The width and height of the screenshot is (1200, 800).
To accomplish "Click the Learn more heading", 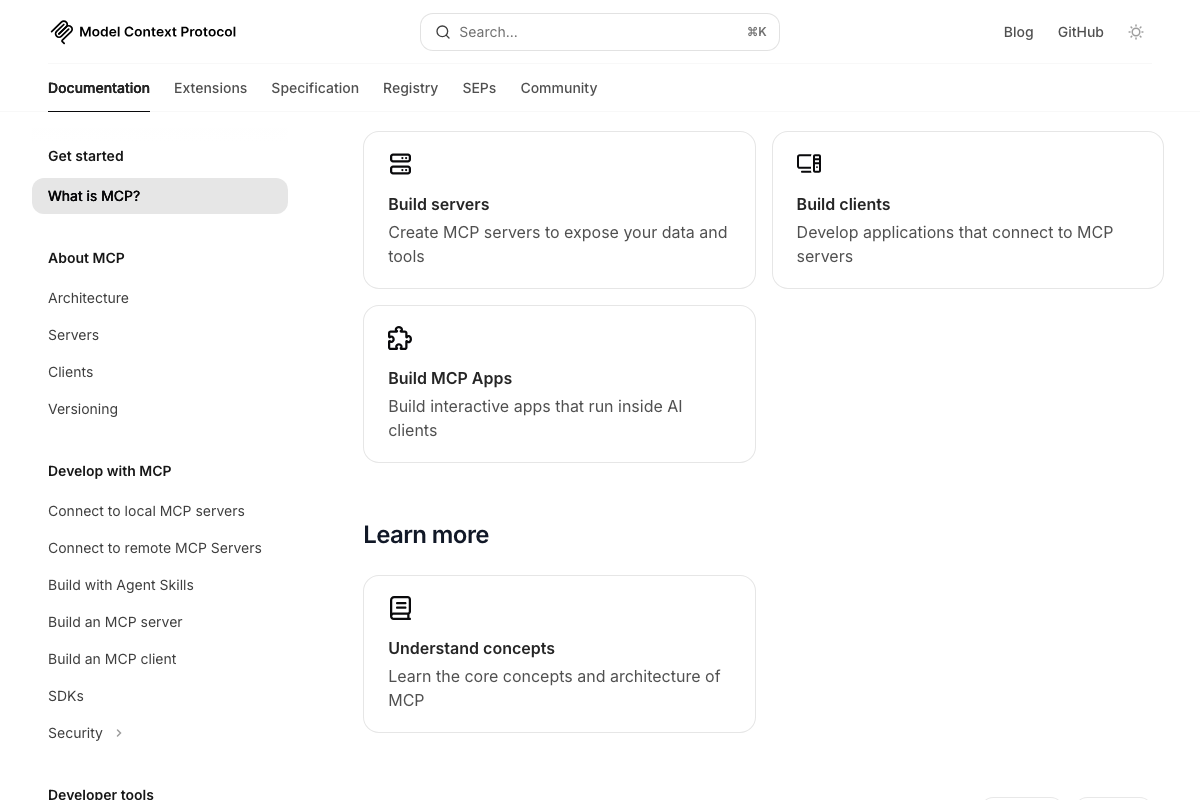I will point(426,535).
